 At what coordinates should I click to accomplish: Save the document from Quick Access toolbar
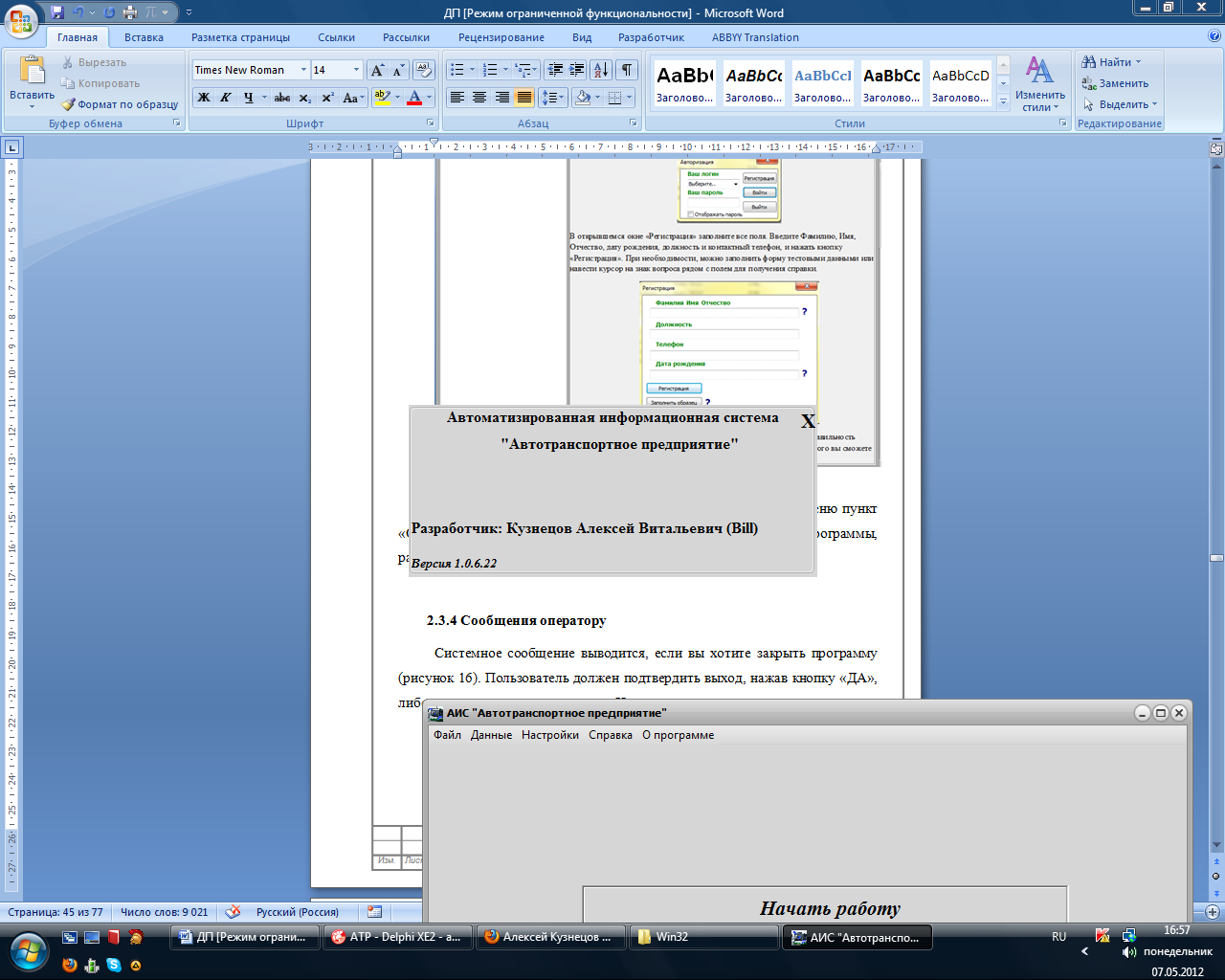pyautogui.click(x=57, y=12)
